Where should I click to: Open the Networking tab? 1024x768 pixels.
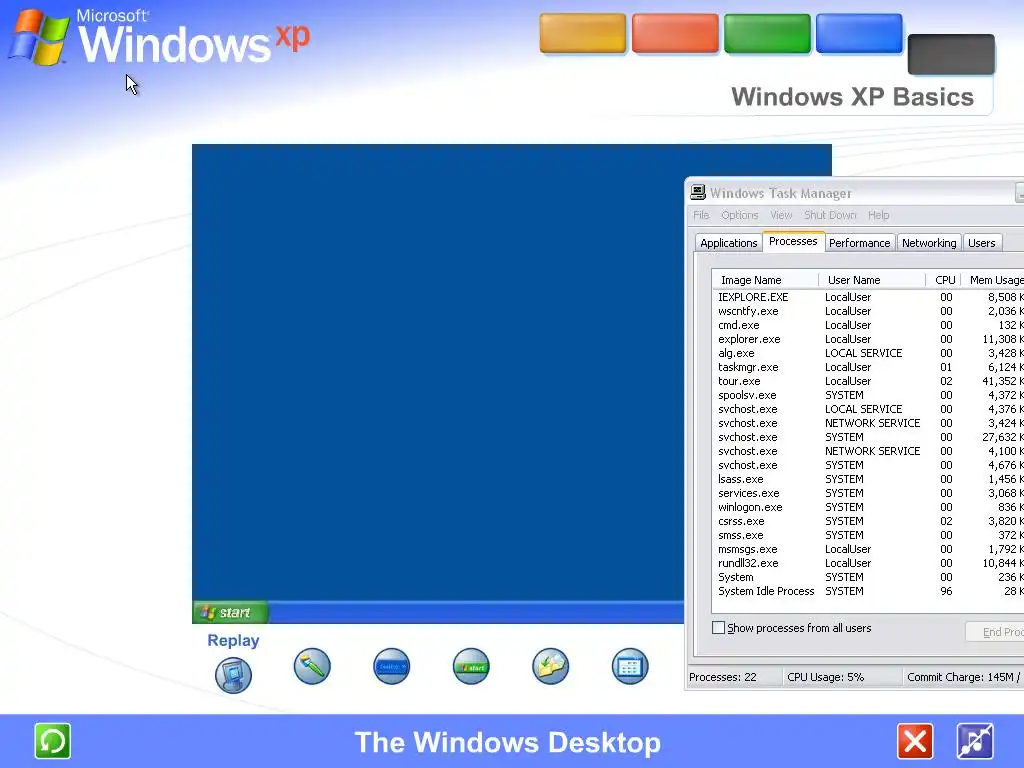click(x=929, y=243)
